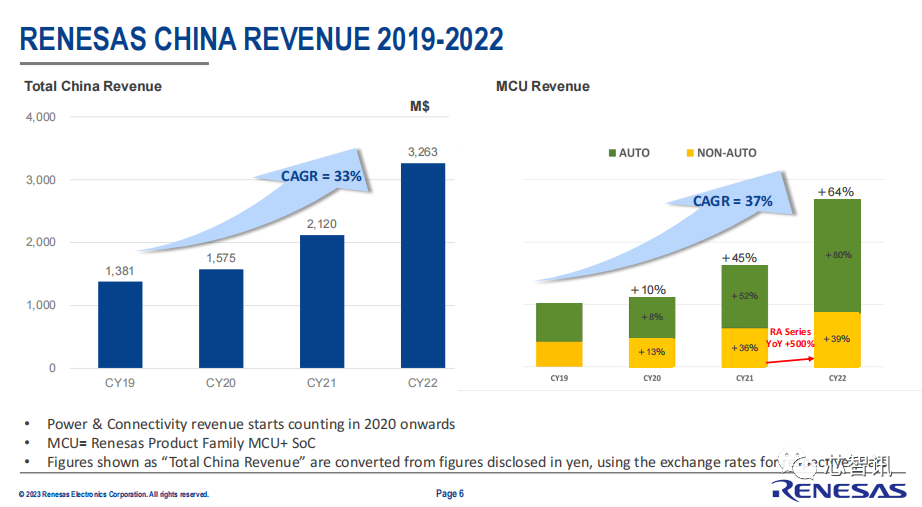Click the green AUTO legend square
Image resolution: width=922 pixels, height=507 pixels.
coord(612,153)
